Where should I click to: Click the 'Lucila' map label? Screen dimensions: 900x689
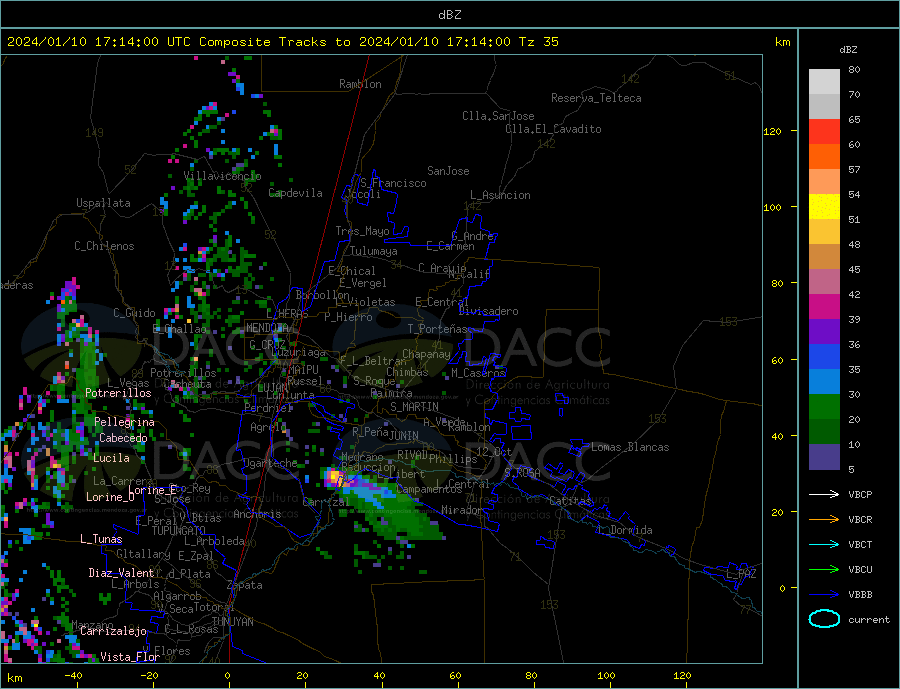pos(111,458)
